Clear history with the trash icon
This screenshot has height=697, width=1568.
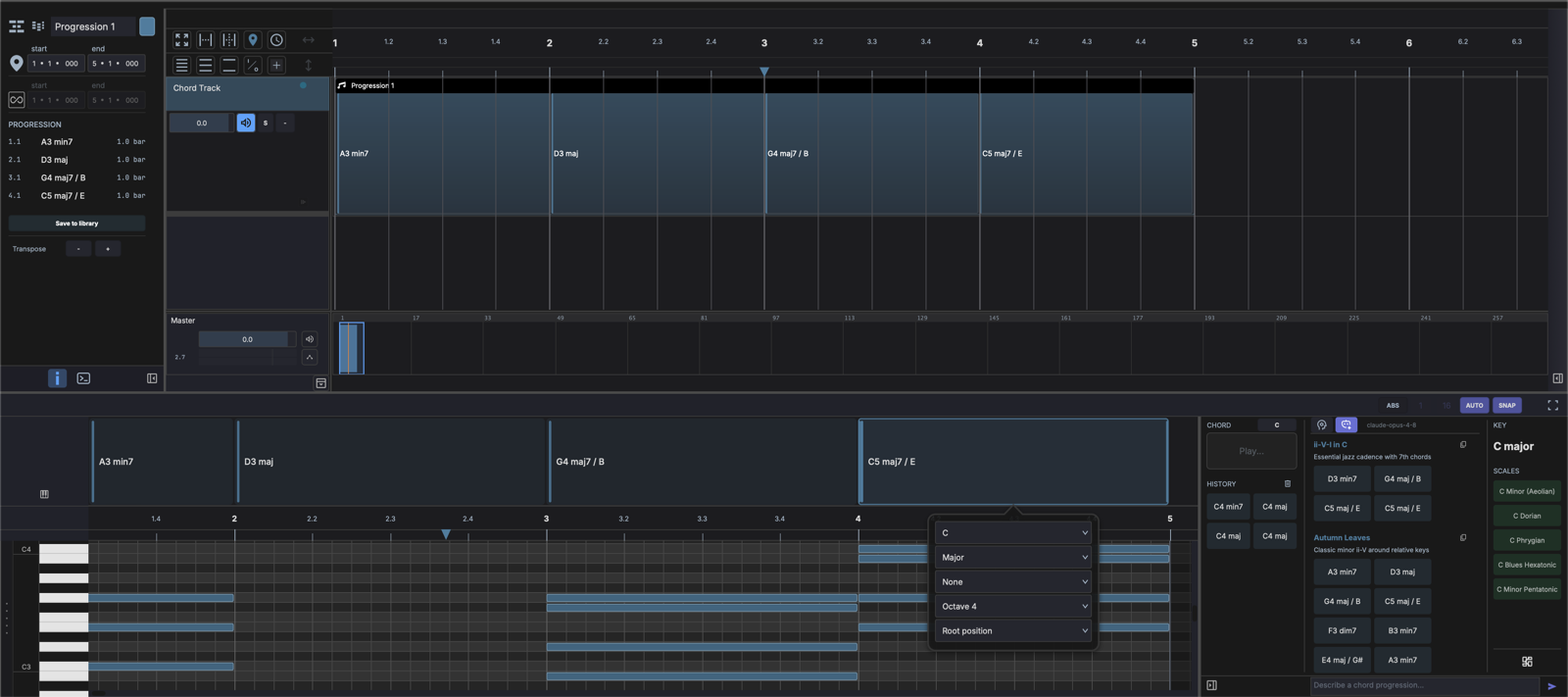click(x=1288, y=484)
